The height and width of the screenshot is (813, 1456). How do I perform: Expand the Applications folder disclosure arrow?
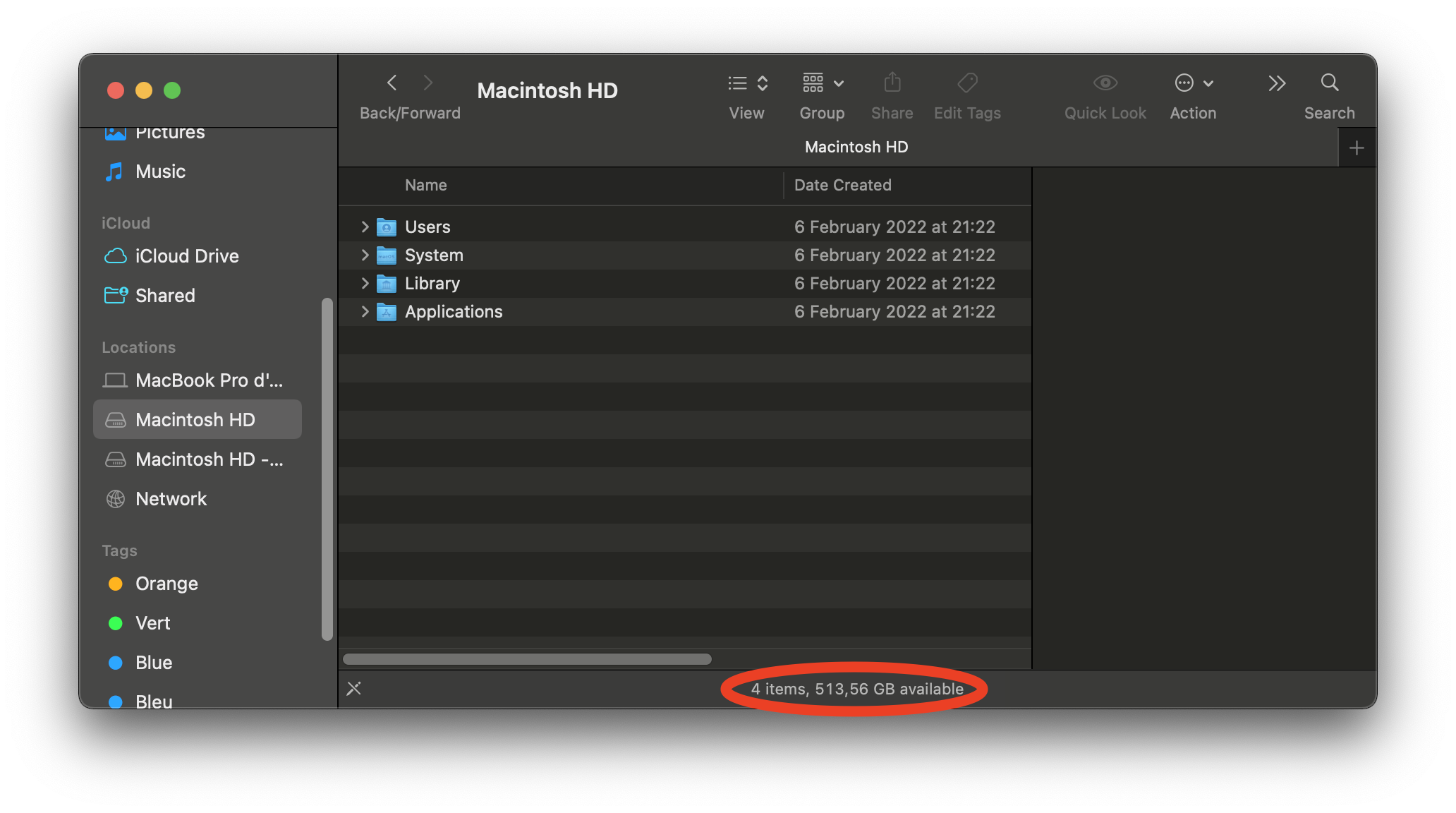click(365, 311)
